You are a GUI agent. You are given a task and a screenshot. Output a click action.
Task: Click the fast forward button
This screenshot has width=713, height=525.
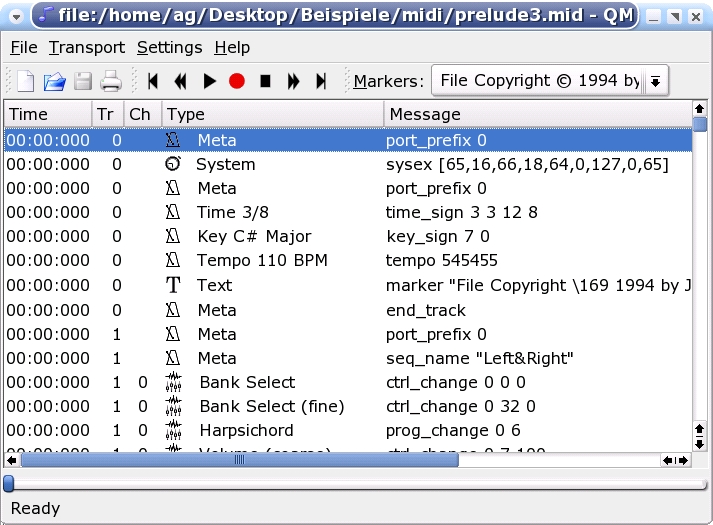pyautogui.click(x=293, y=81)
